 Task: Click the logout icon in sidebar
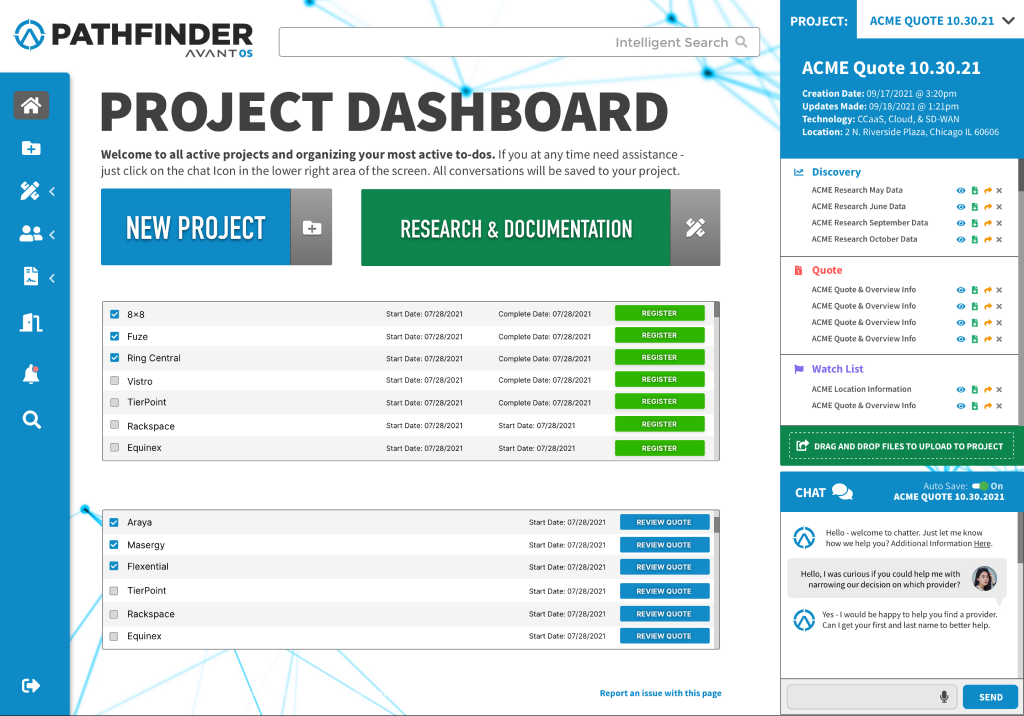coord(31,685)
